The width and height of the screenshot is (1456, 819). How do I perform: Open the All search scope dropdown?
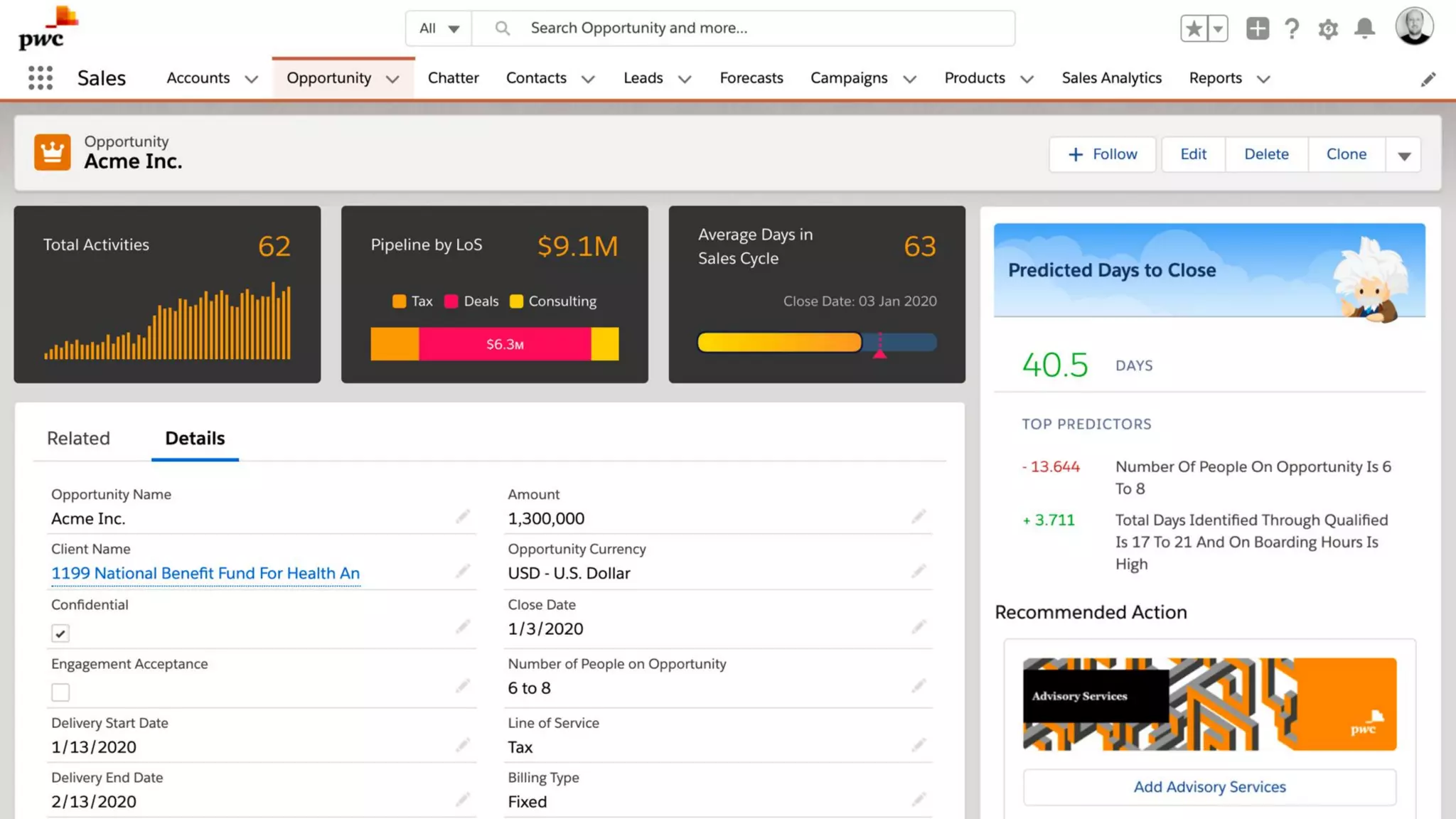(439, 28)
